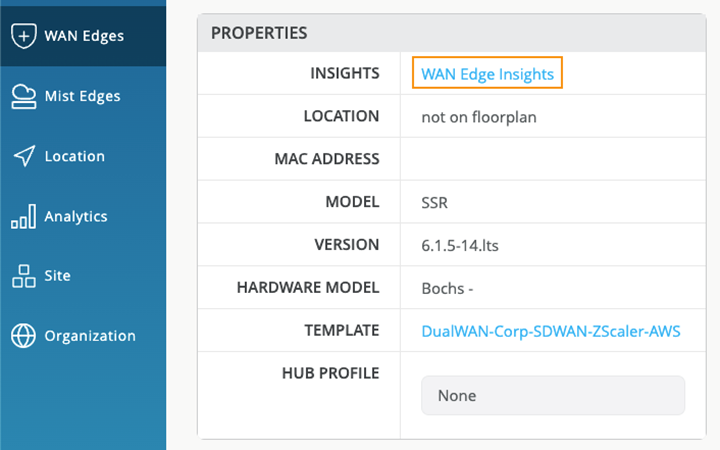Open the WAN Edge Insights link
720x450 pixels.
(487, 74)
